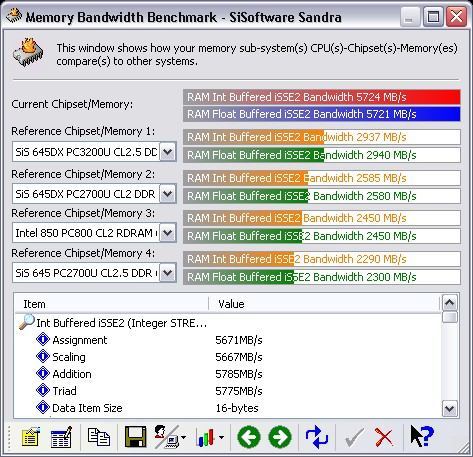Click the green 2940 MB/s reference bar

(x=322, y=155)
